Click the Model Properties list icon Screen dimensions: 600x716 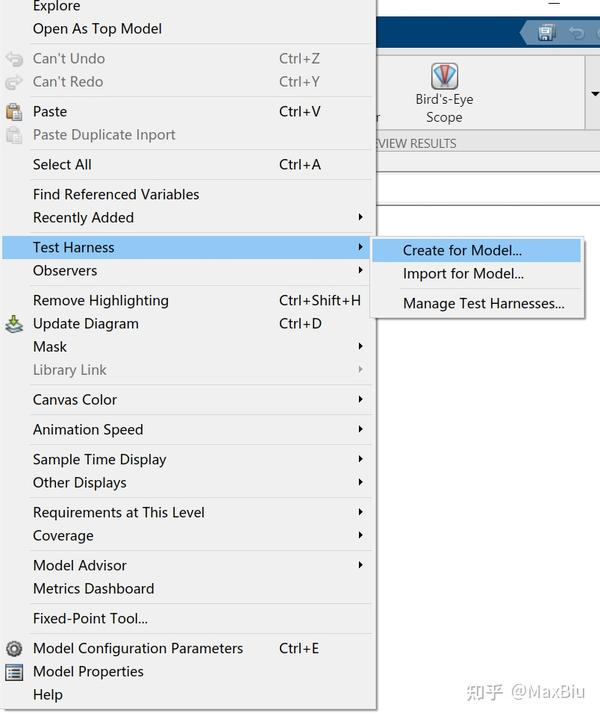pos(14,672)
